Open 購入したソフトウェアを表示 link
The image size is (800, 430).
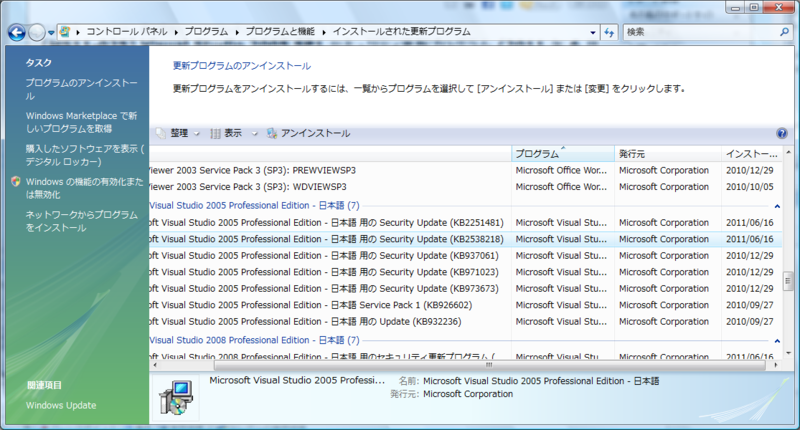[x=85, y=155]
